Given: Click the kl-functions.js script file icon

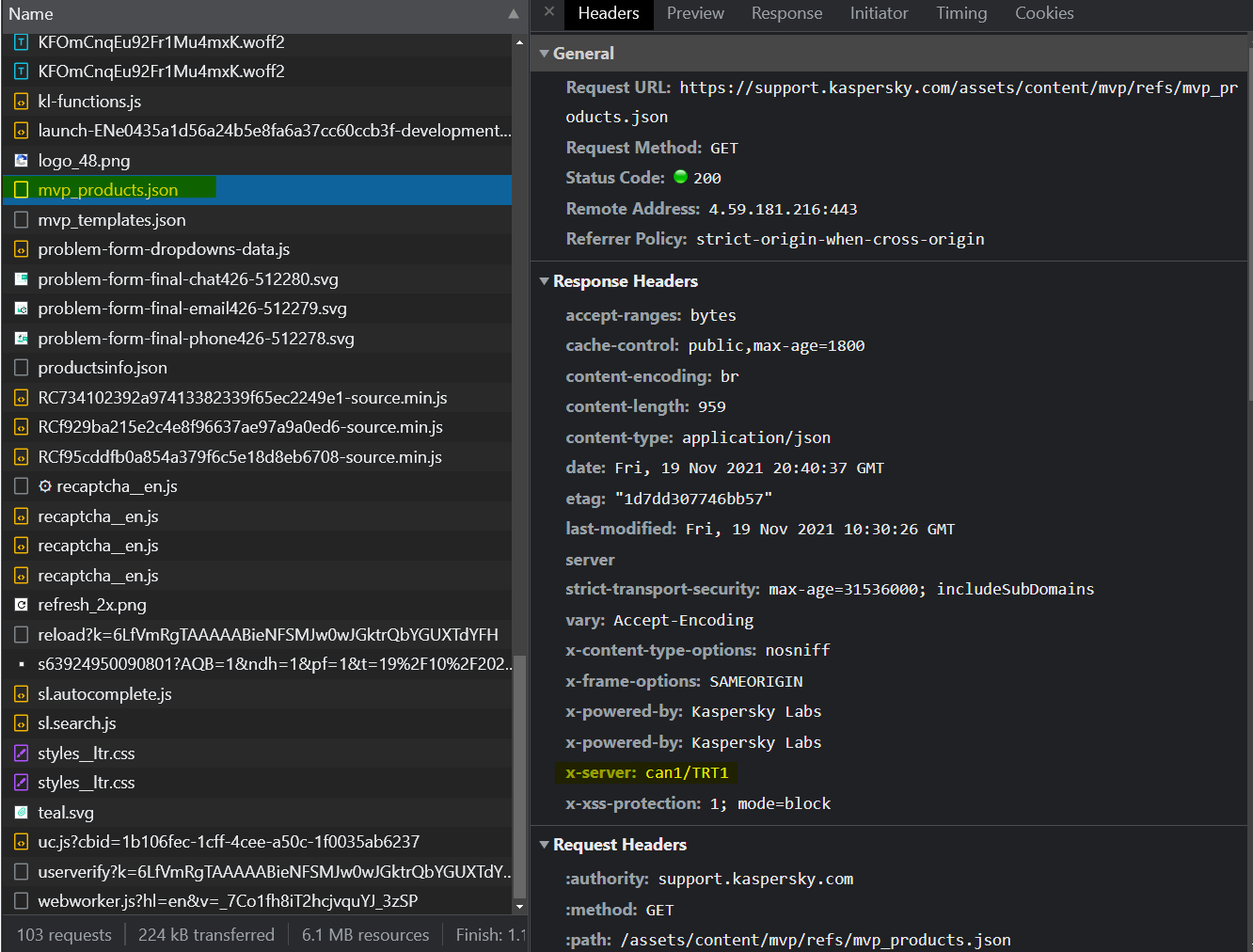Looking at the screenshot, I should pos(21,102).
